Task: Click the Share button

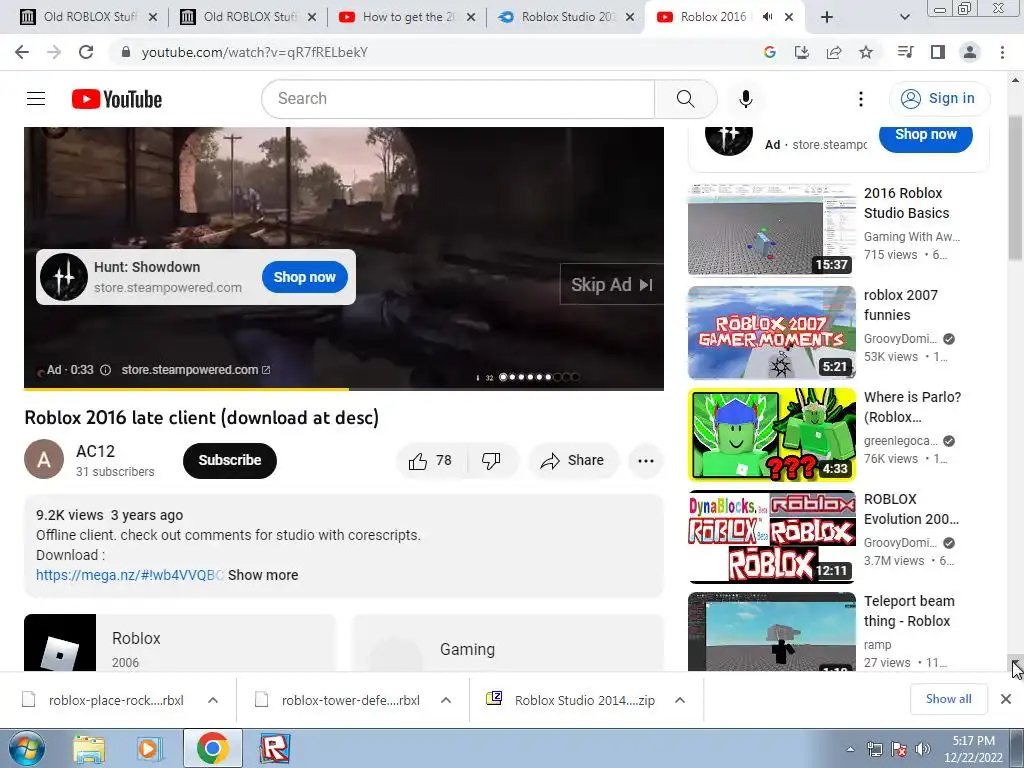Action: pos(573,460)
